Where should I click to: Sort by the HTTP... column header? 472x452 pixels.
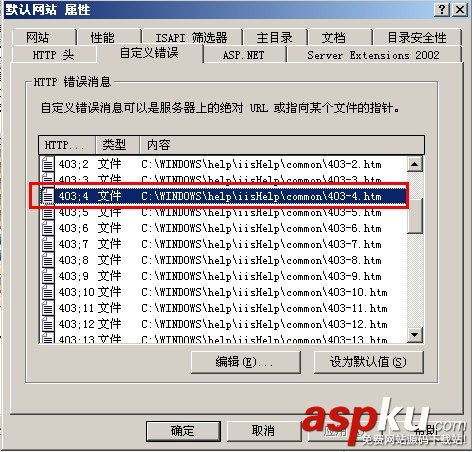click(x=67, y=145)
